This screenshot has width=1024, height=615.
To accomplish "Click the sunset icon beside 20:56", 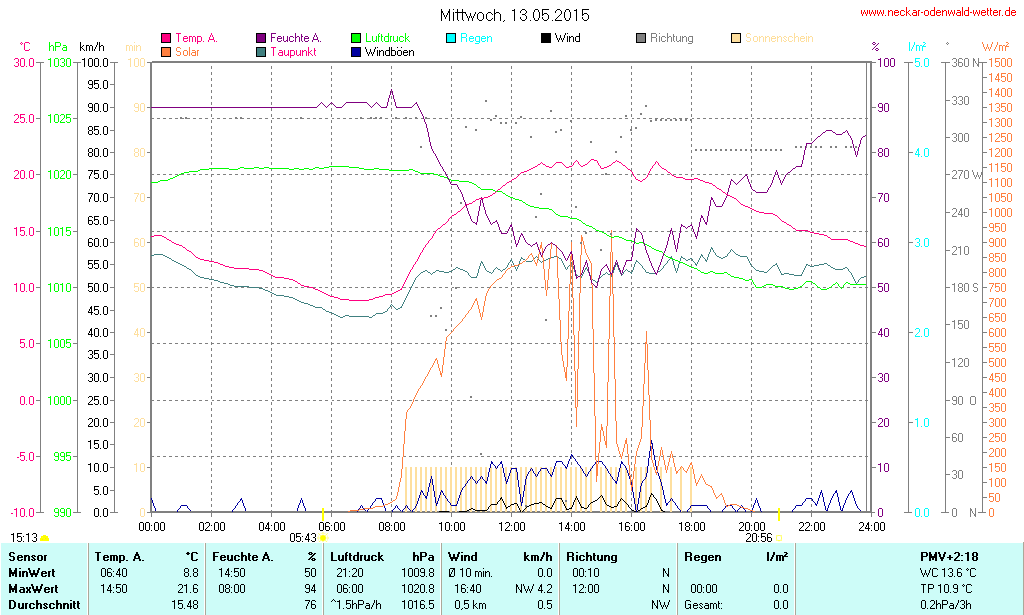I will (778, 538).
